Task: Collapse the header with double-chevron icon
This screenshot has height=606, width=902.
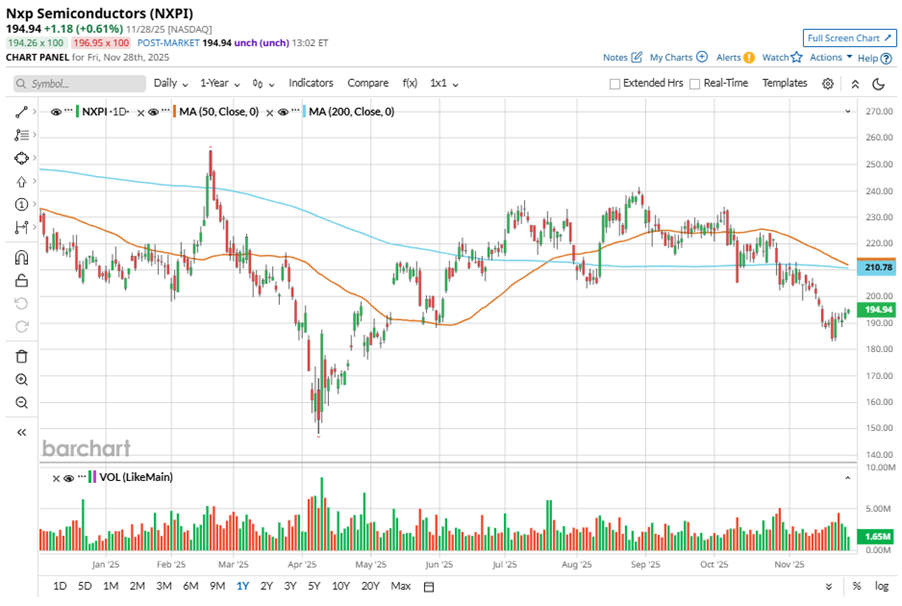Action: [x=855, y=84]
